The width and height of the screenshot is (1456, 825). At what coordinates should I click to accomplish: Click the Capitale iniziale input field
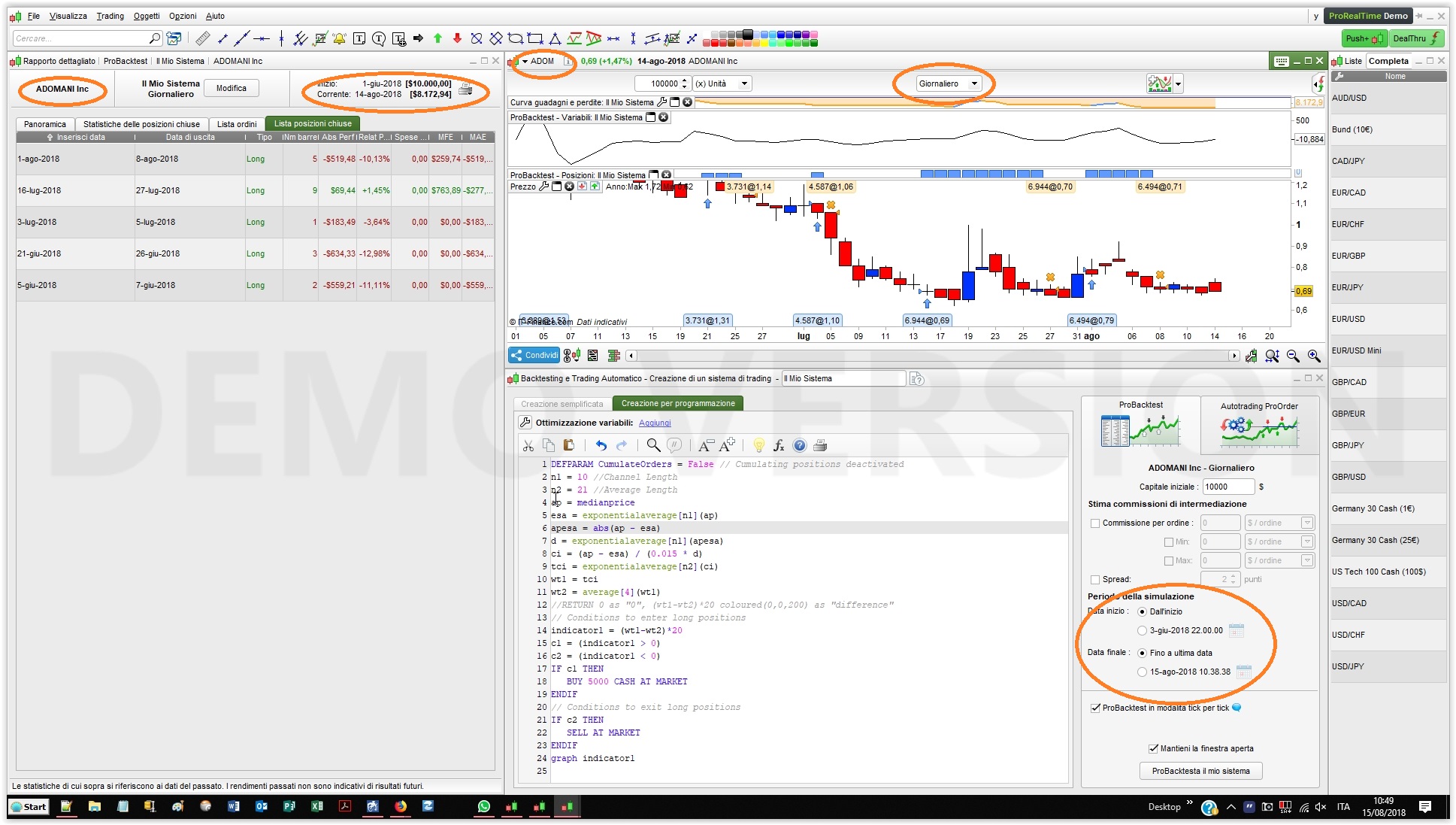[1227, 487]
